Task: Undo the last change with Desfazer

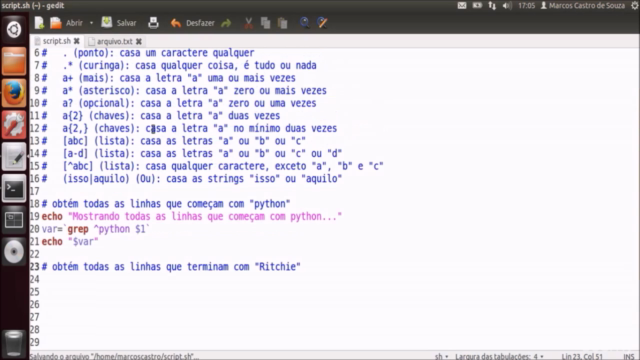Action: click(x=192, y=23)
